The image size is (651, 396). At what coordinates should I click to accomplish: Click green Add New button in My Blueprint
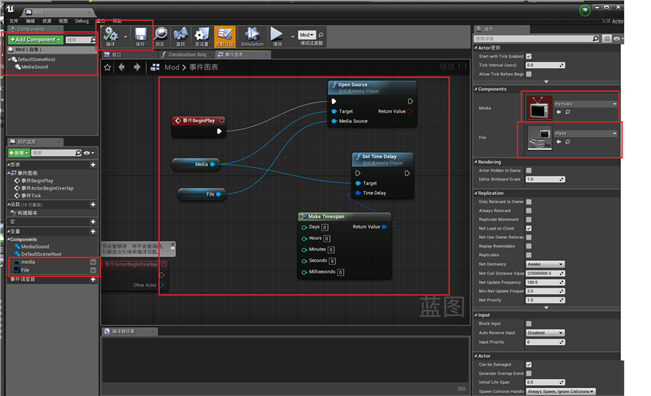coord(19,153)
